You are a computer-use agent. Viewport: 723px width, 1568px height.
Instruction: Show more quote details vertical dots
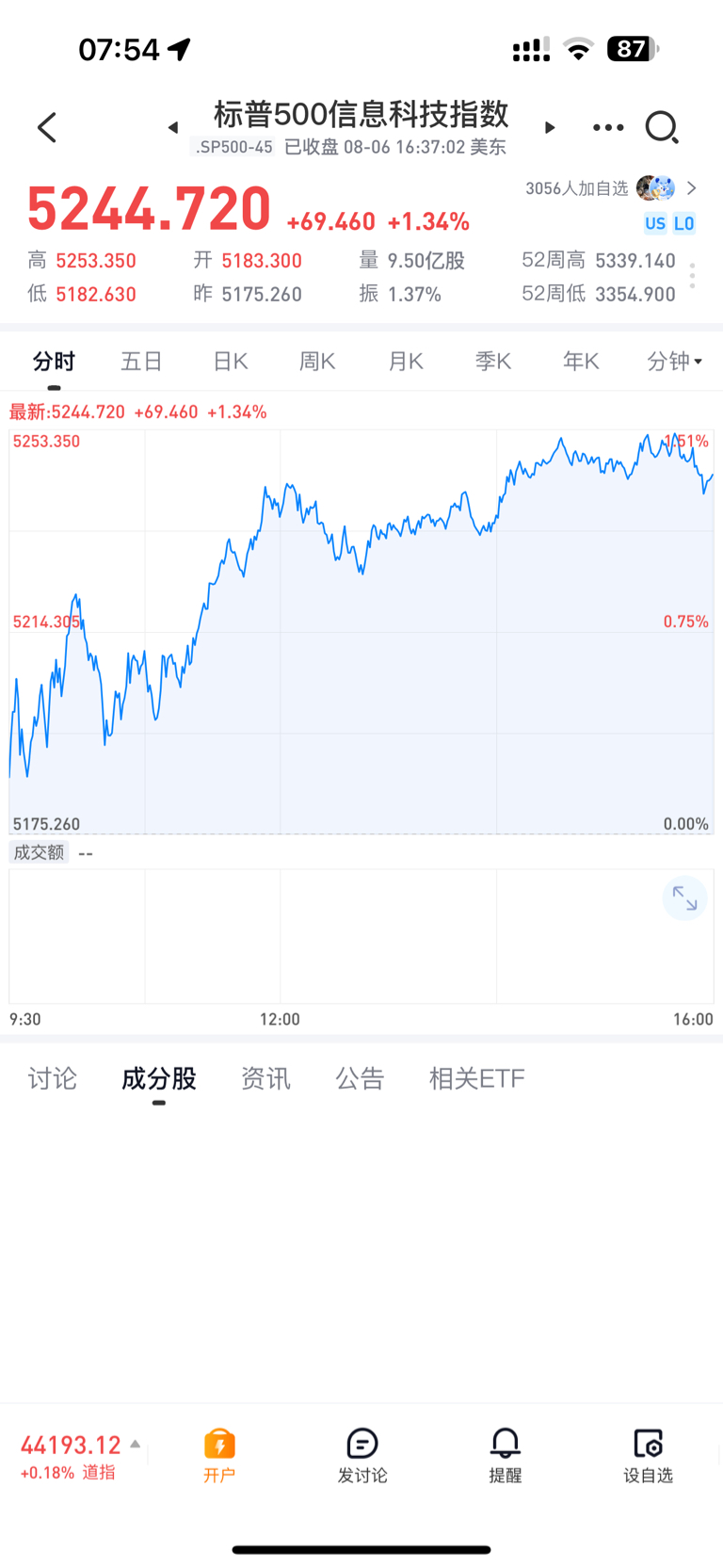tap(693, 276)
